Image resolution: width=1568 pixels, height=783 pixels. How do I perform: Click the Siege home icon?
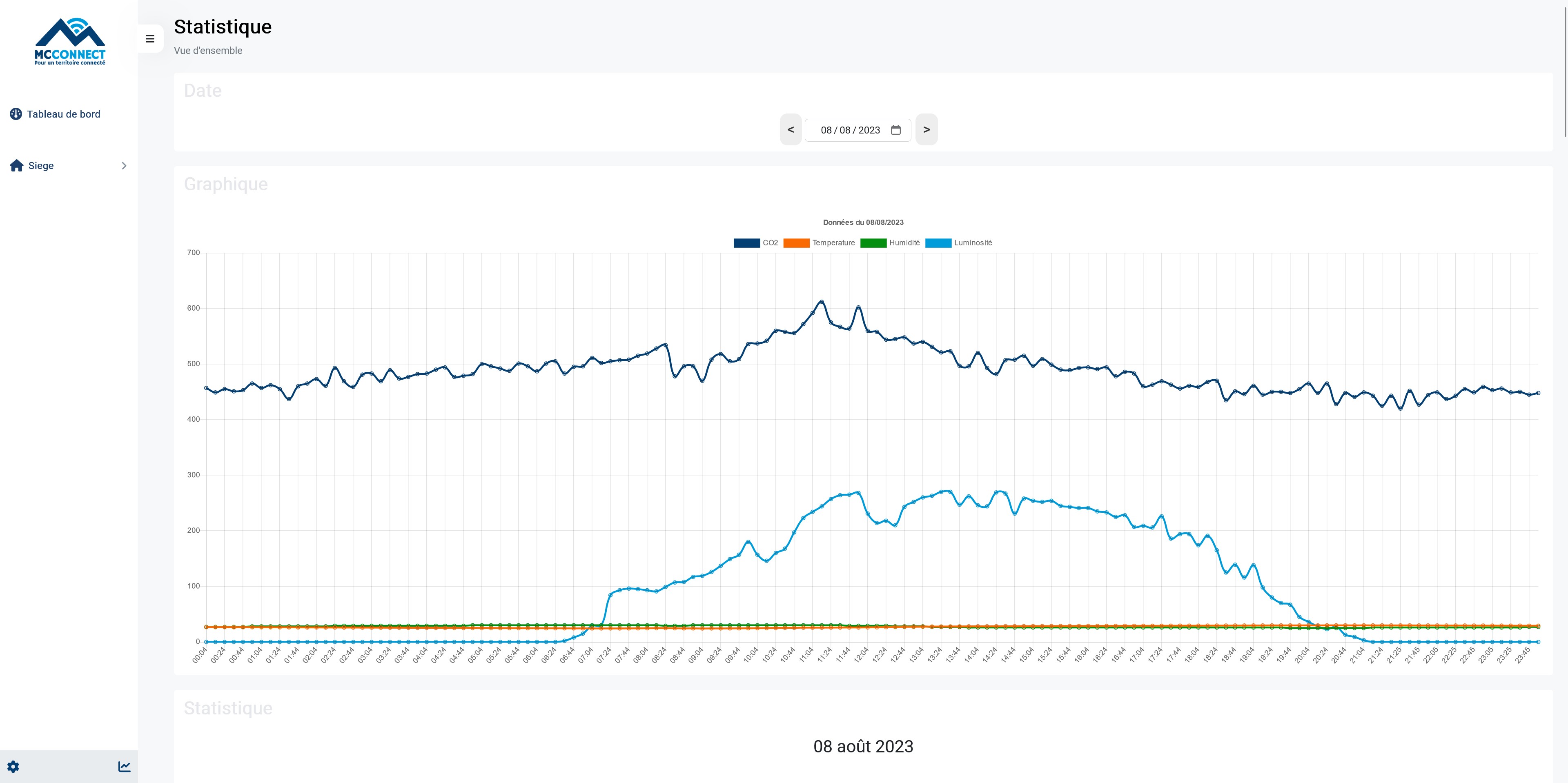point(16,165)
